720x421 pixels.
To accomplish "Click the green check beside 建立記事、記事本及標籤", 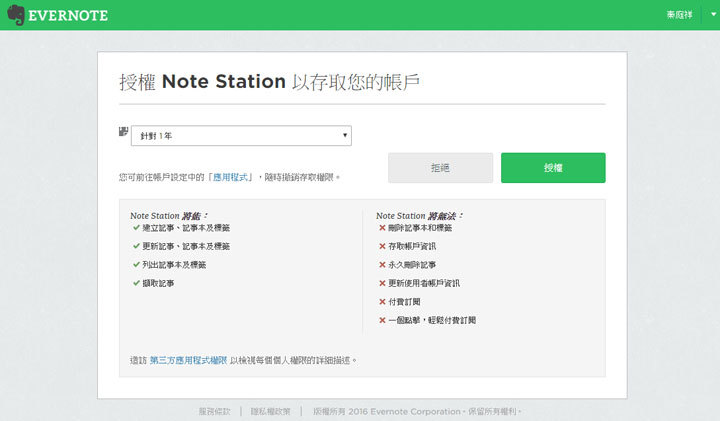I will [x=135, y=228].
